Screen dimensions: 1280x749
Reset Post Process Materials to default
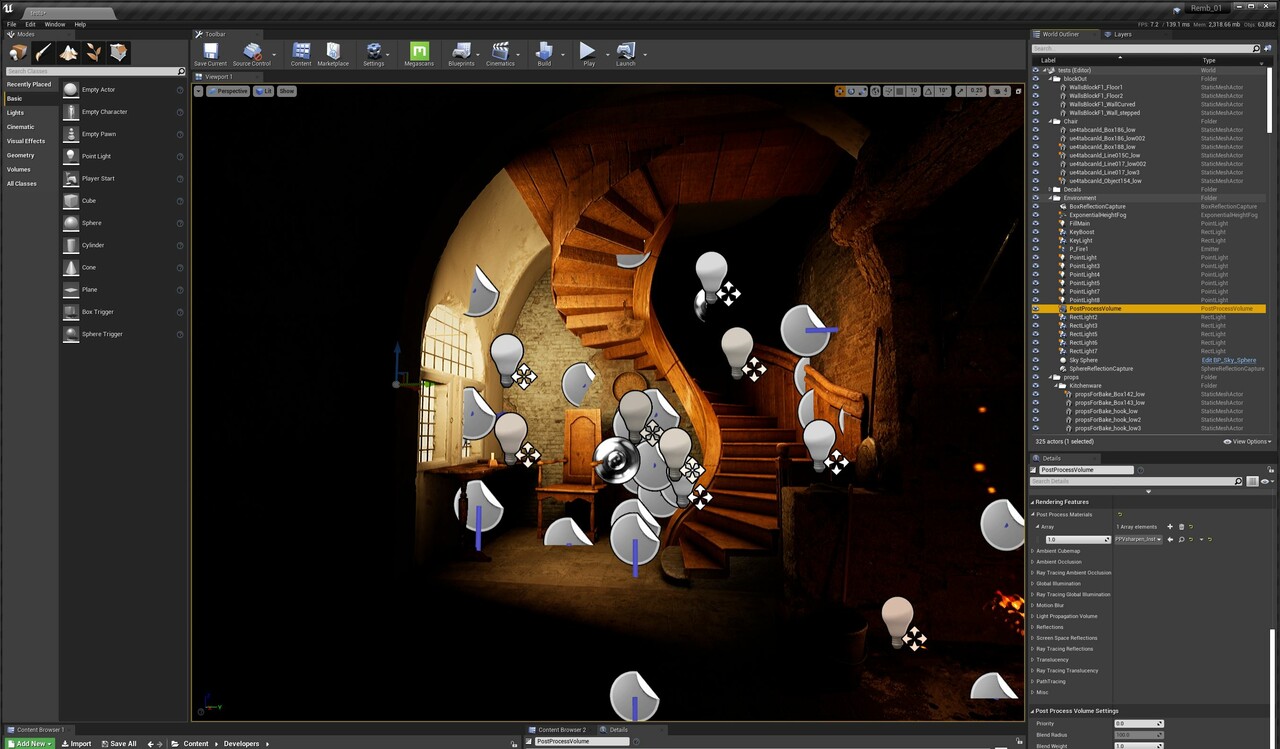coord(1120,515)
